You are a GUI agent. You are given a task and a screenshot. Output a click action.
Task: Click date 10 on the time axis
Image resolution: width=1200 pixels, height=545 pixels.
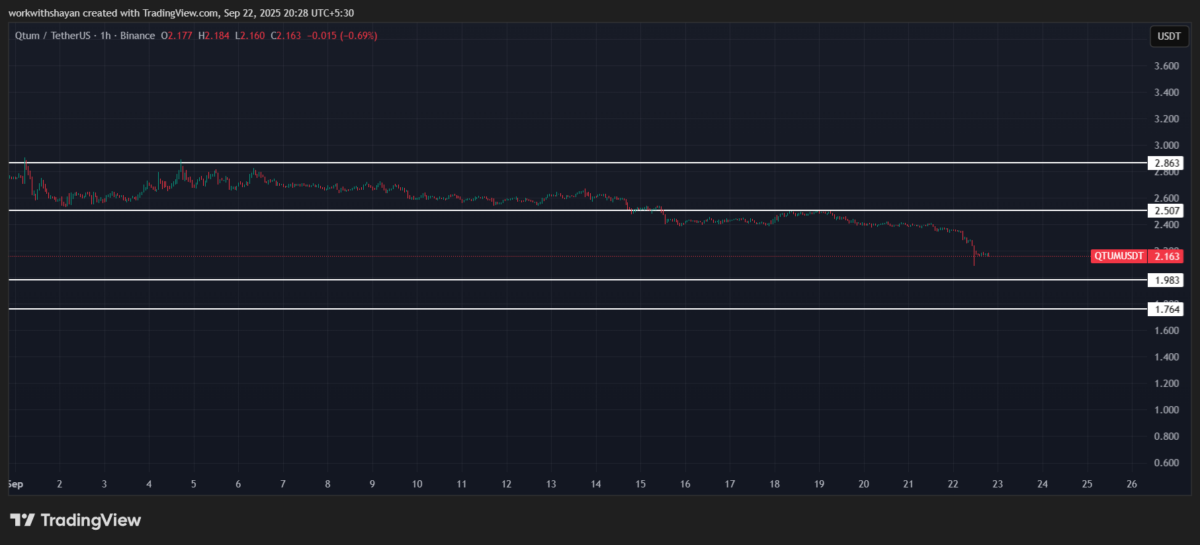point(417,484)
